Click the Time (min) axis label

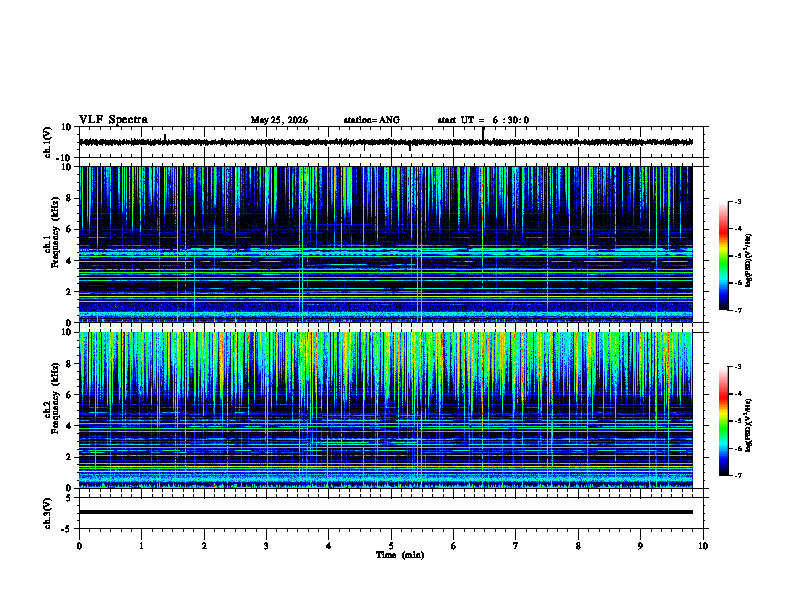coord(400,555)
